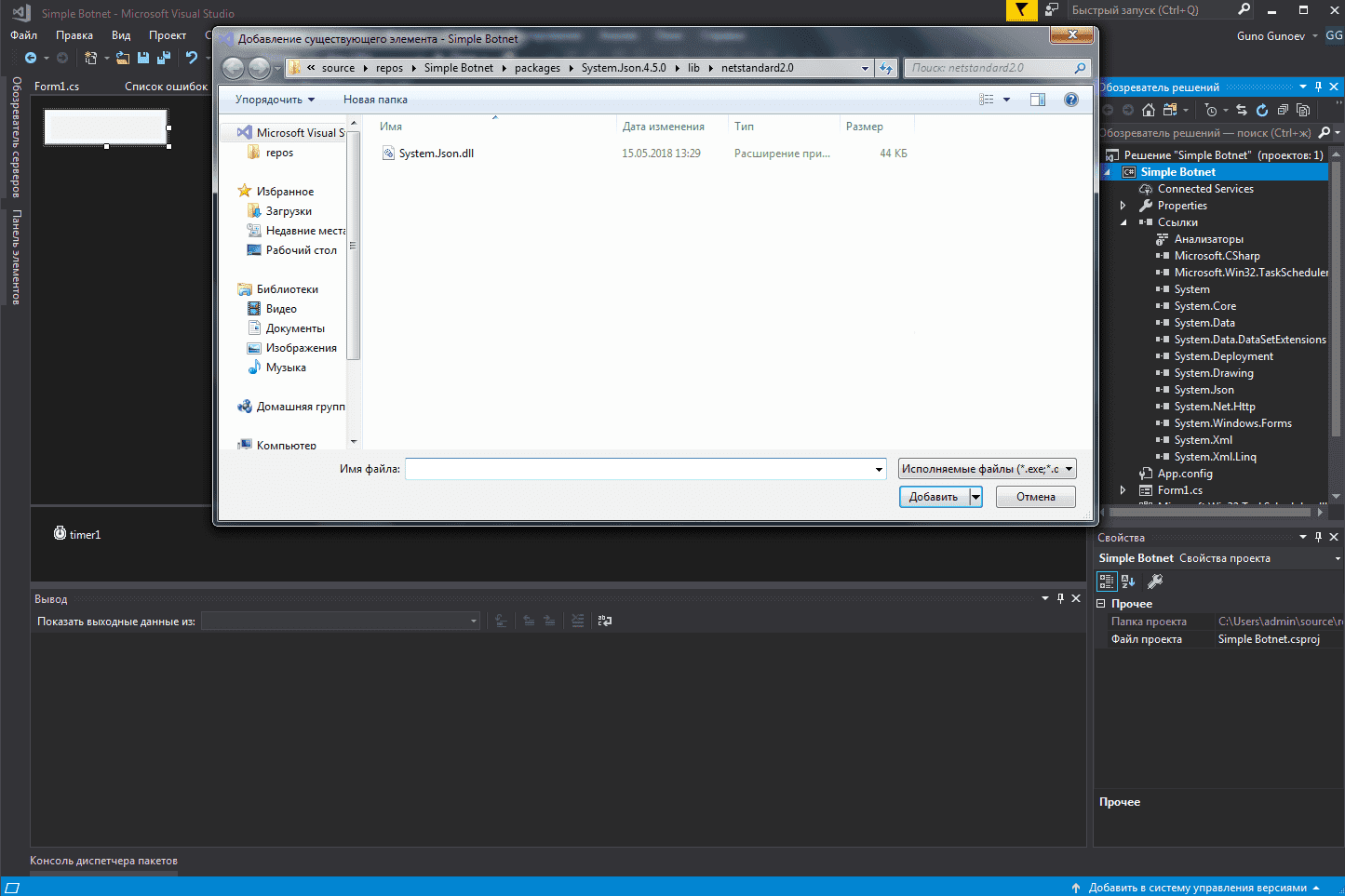Select System.Json reference
The height and width of the screenshot is (896, 1345).
[x=1204, y=390]
